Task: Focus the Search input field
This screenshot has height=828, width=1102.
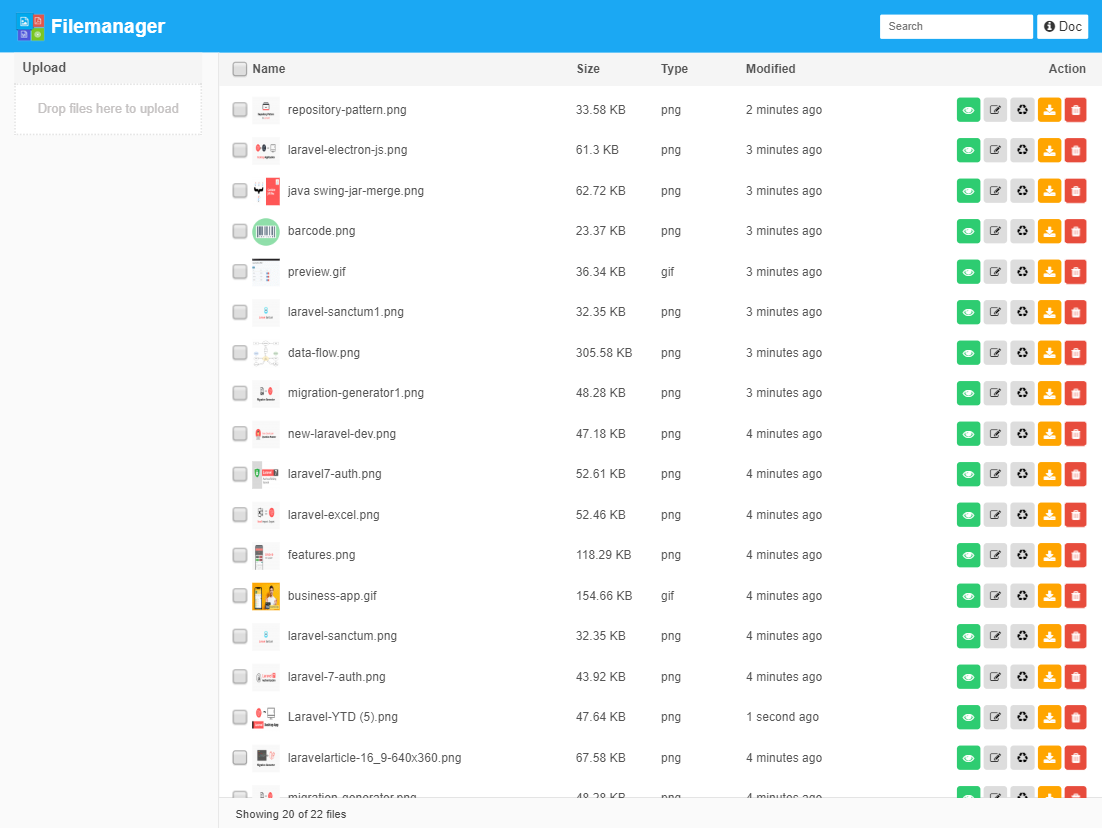Action: tap(955, 27)
